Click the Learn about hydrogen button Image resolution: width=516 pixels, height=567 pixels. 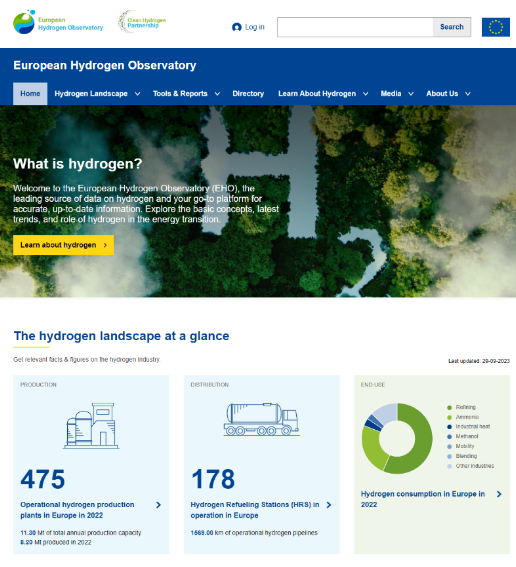[63, 245]
